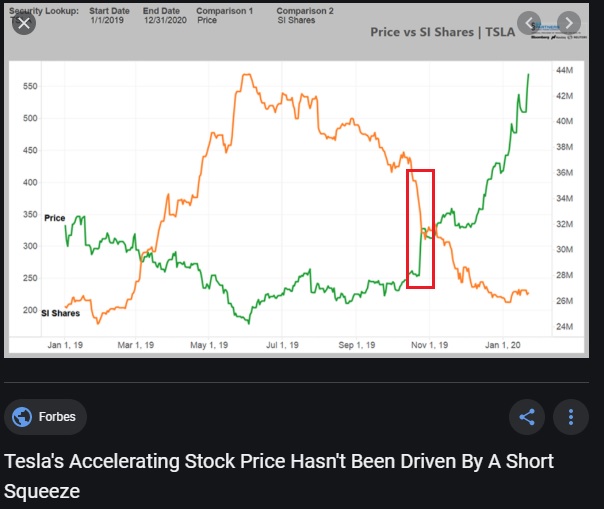Click the Price vs SI Shares chart title

pyautogui.click(x=442, y=32)
